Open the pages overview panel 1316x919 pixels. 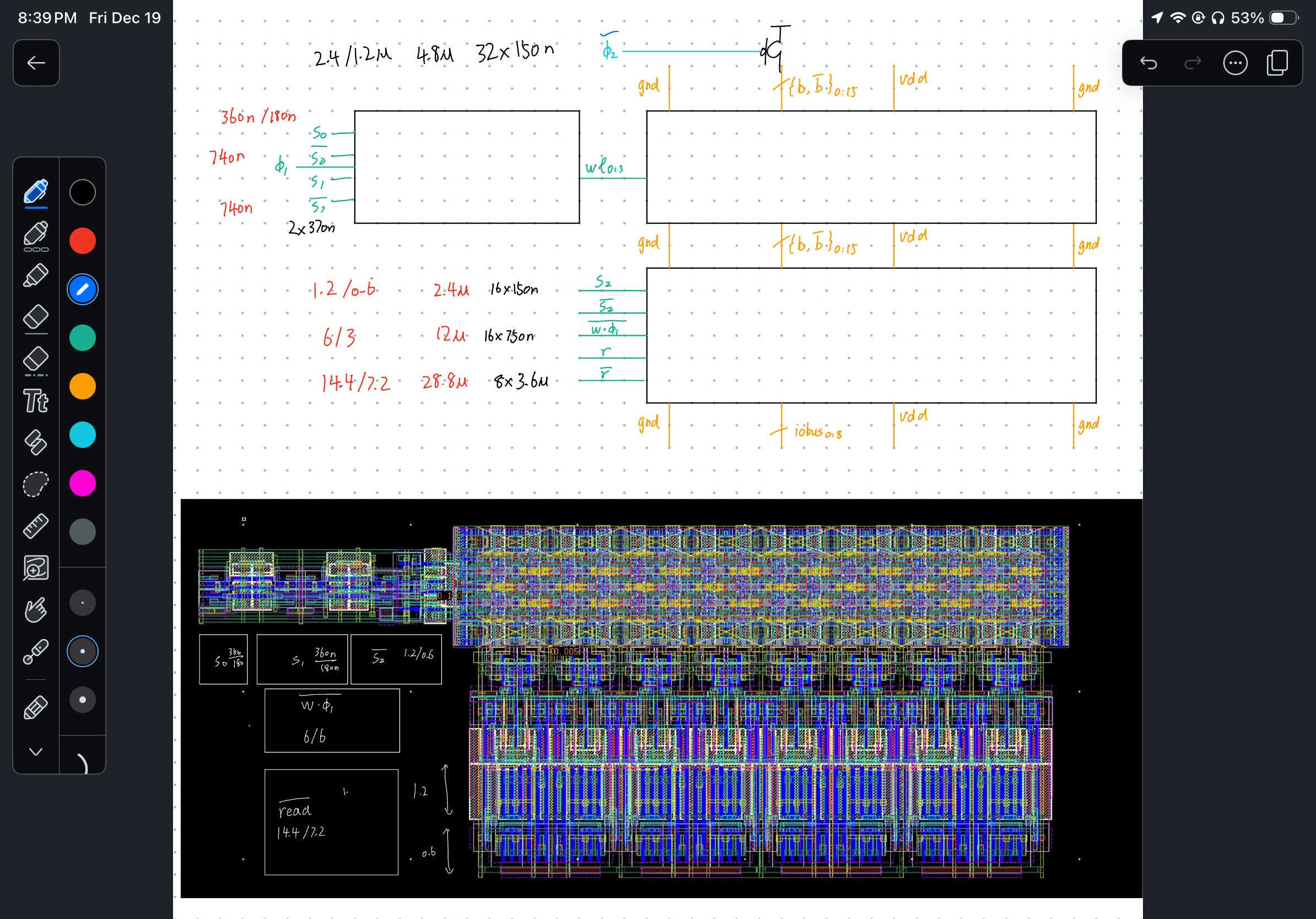(x=1277, y=63)
